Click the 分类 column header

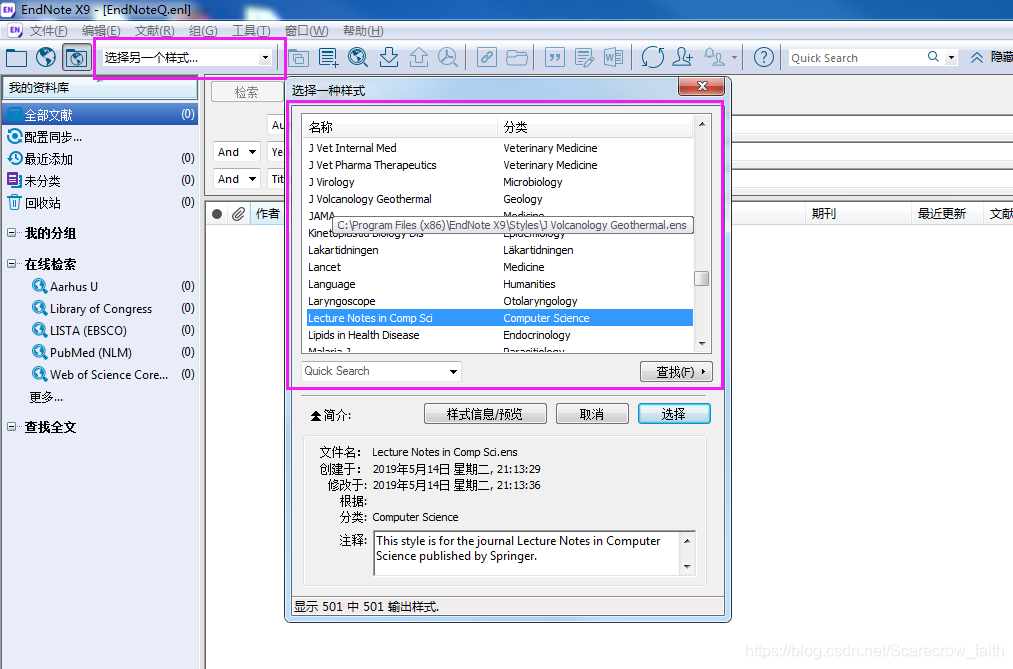[595, 127]
